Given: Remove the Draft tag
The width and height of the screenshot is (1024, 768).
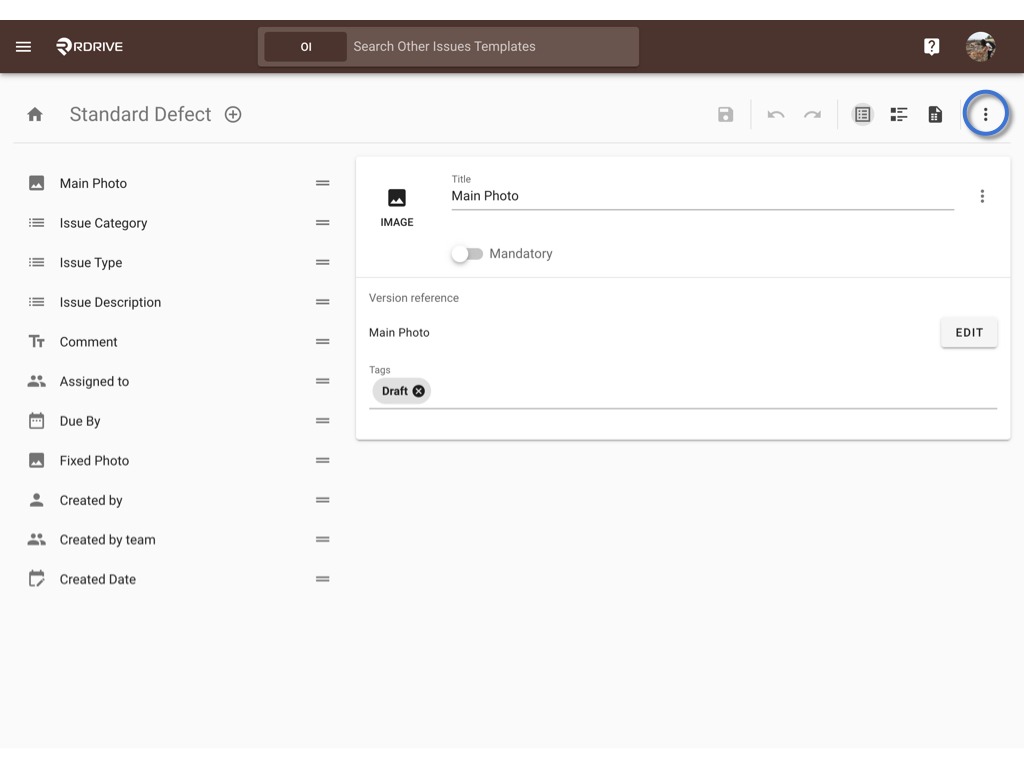Looking at the screenshot, I should [x=419, y=391].
